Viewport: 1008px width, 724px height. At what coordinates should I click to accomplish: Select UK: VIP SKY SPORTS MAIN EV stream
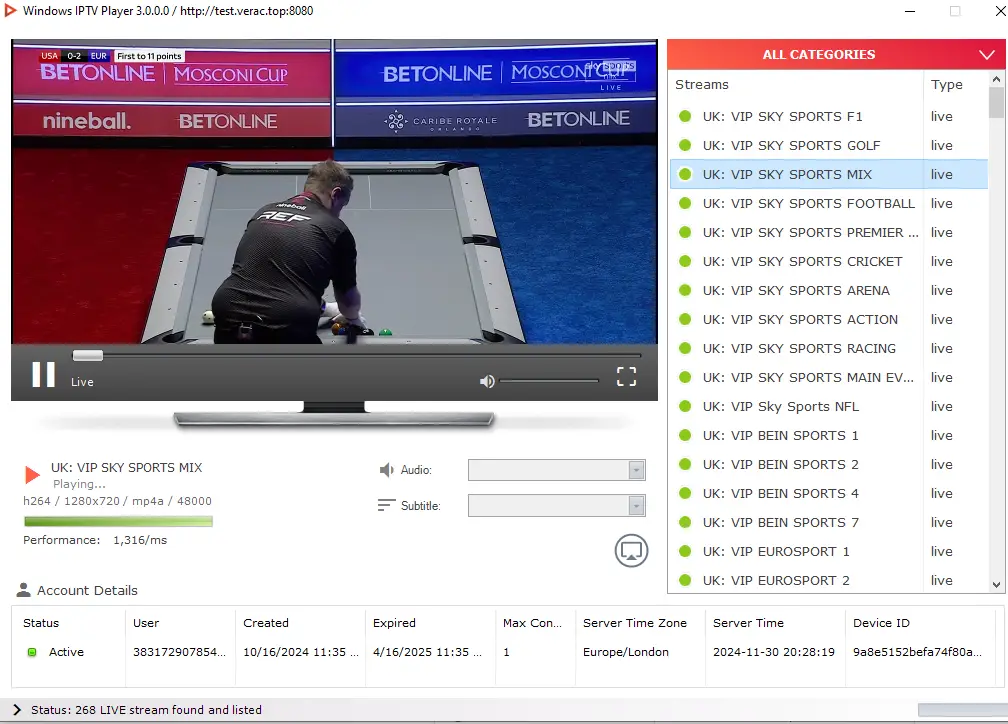pyautogui.click(x=829, y=377)
